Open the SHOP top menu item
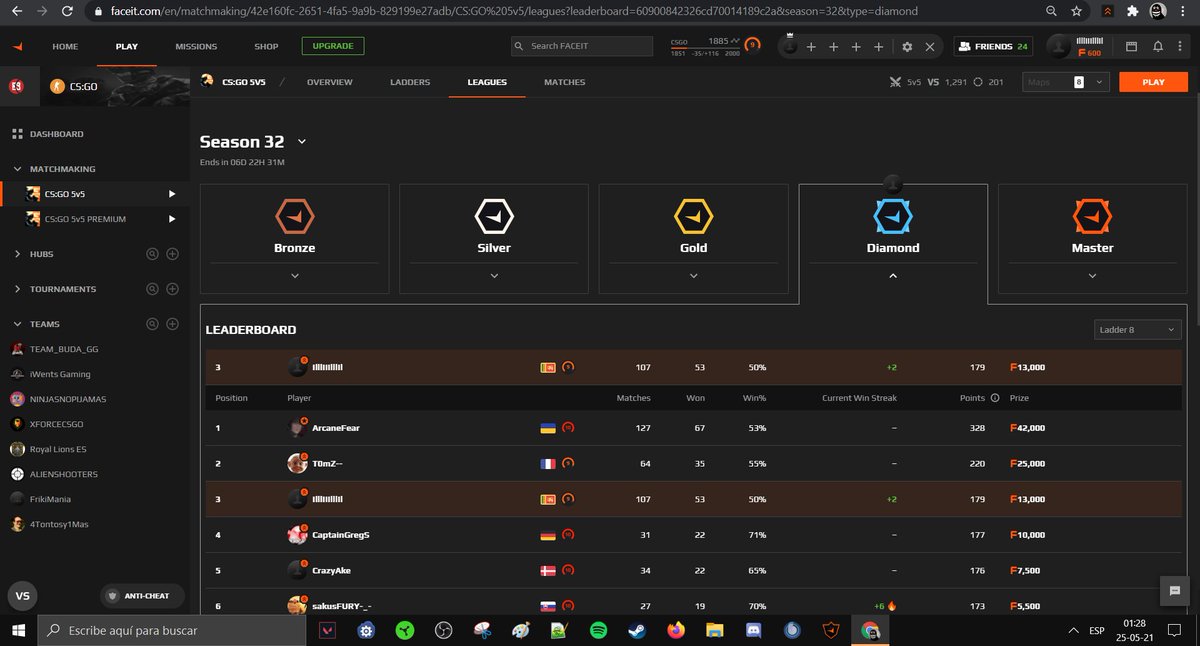 pyautogui.click(x=266, y=46)
